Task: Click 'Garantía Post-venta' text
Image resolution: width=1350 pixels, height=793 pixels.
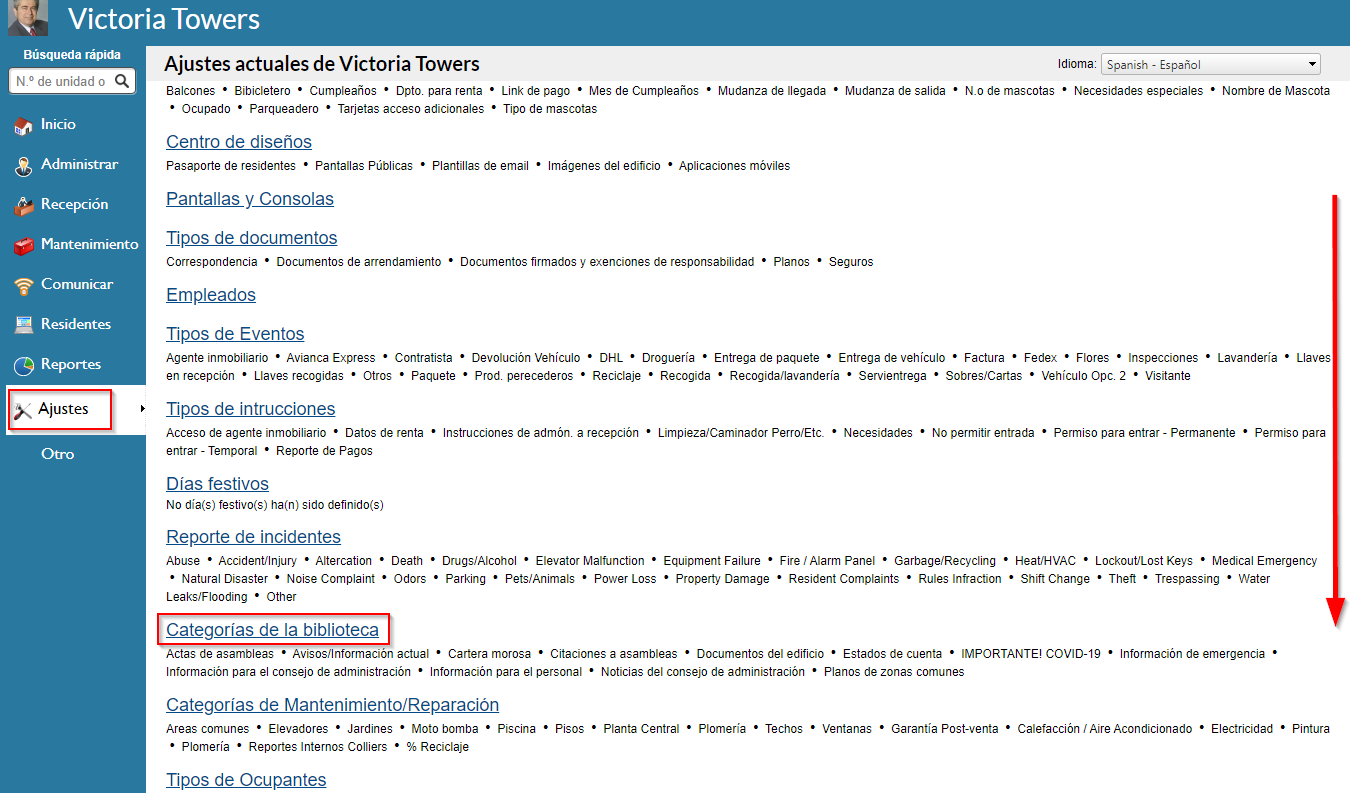Action: pyautogui.click(x=945, y=729)
